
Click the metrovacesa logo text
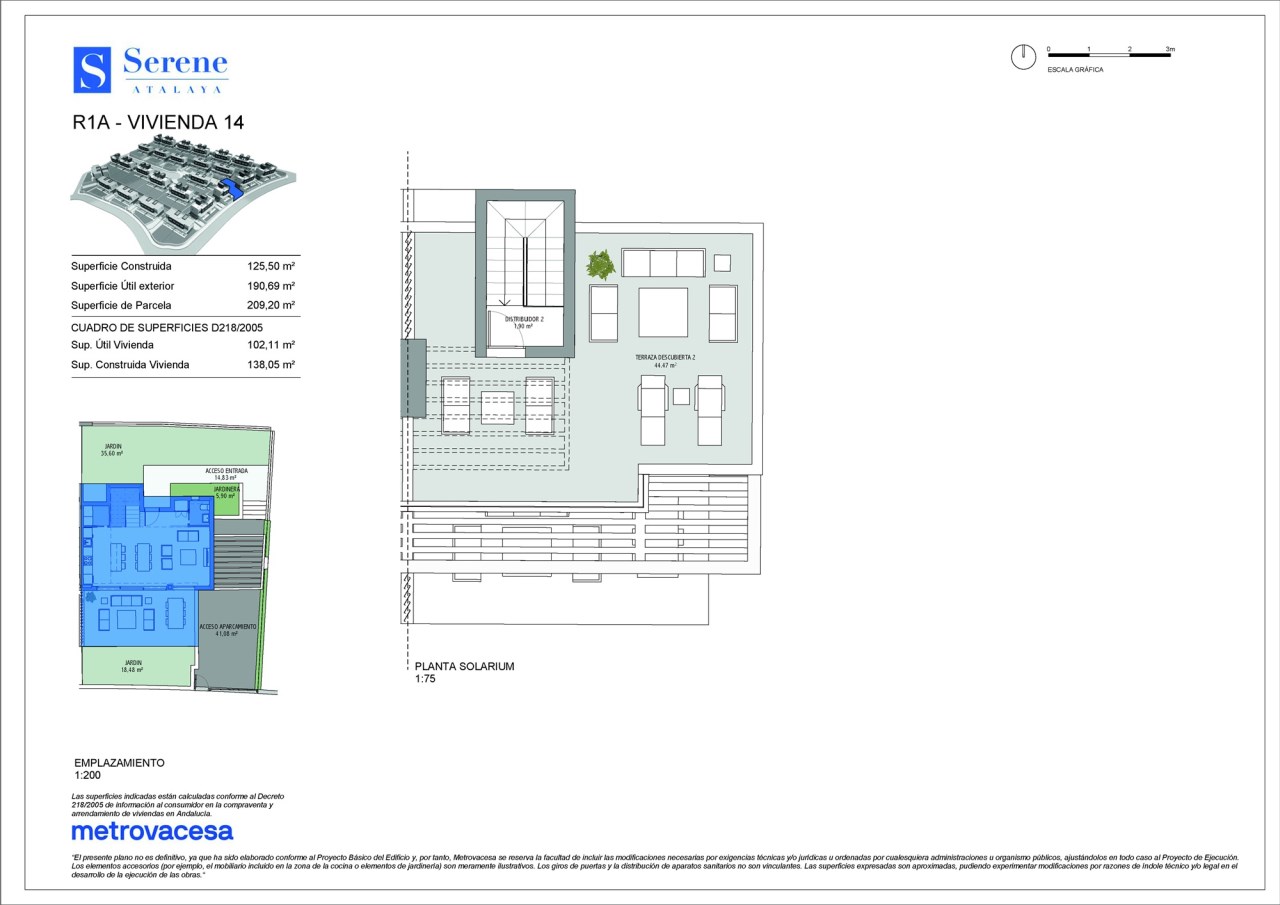(x=152, y=831)
